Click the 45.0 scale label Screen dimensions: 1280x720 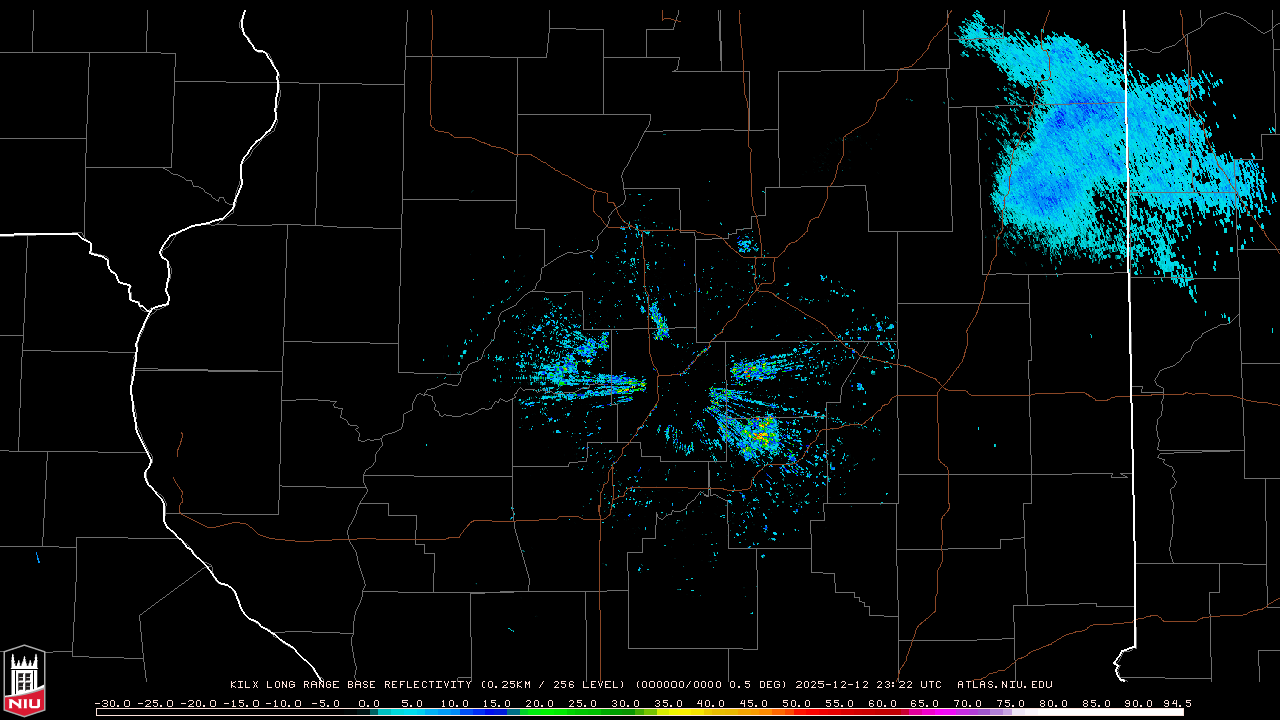click(x=755, y=703)
